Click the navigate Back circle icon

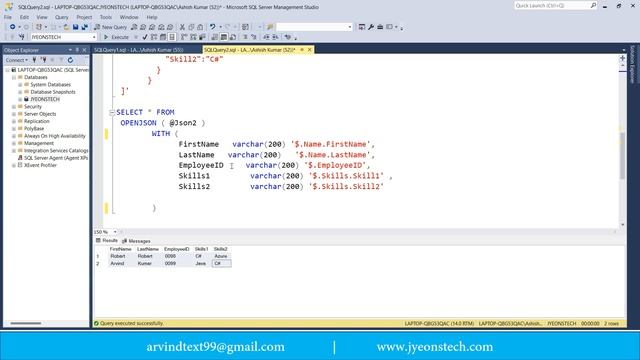[13, 27]
